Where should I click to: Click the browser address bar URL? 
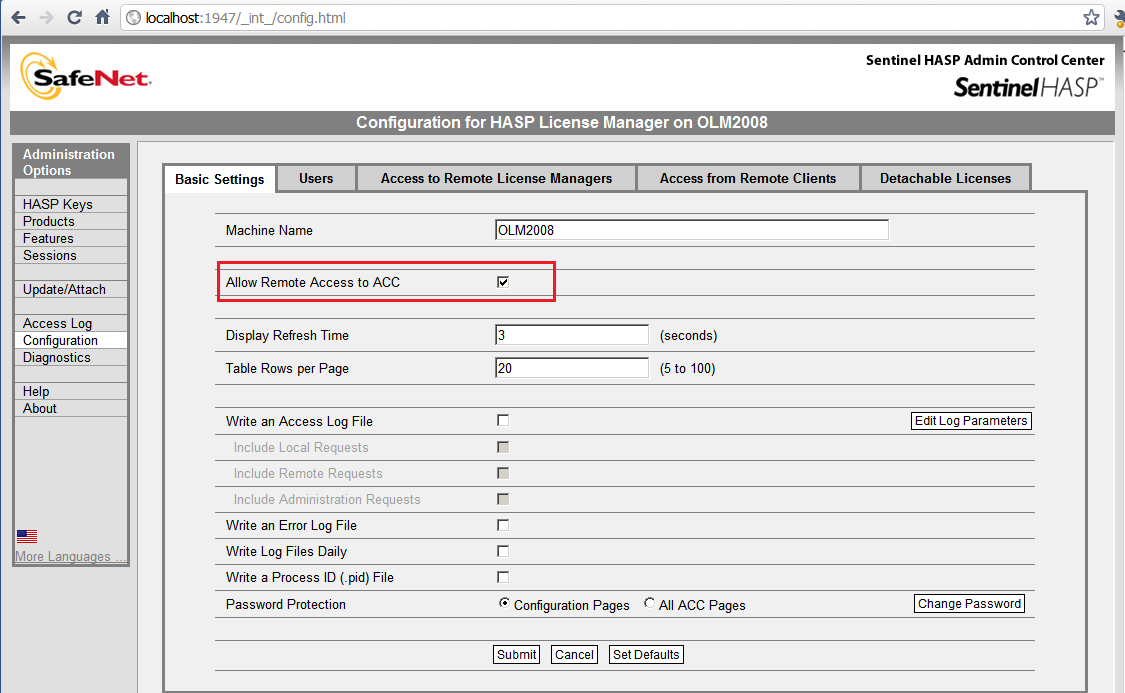pyautogui.click(x=245, y=18)
